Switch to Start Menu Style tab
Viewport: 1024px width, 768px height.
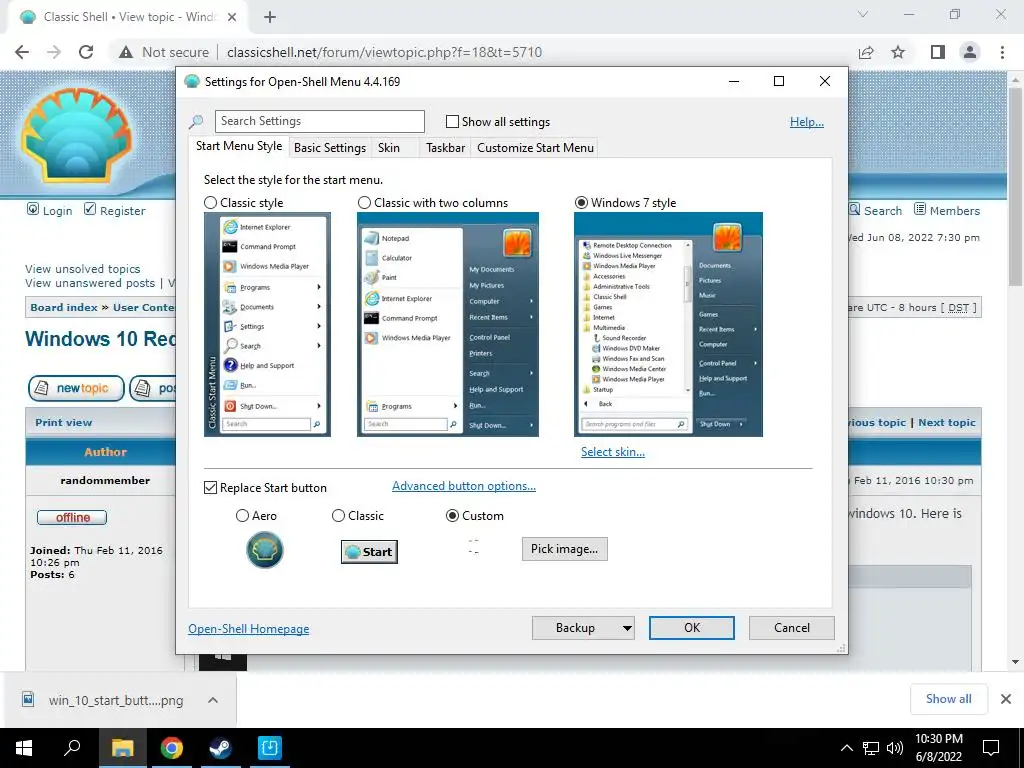(x=239, y=146)
